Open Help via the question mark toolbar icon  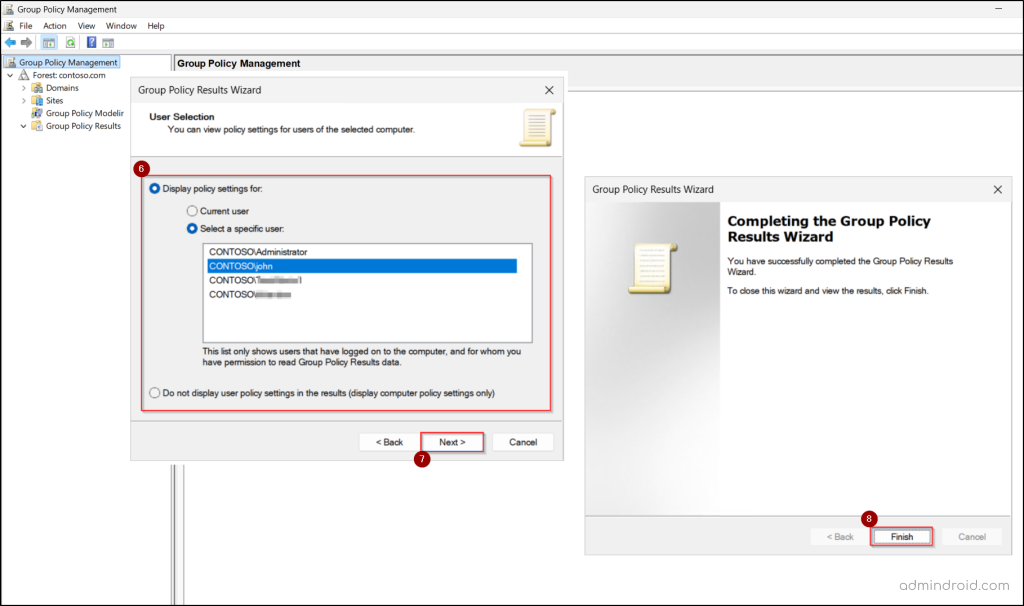pos(91,42)
